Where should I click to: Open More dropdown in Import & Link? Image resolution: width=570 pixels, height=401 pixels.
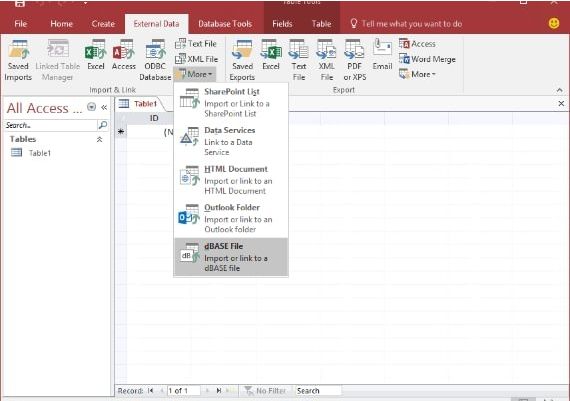pyautogui.click(x=195, y=74)
